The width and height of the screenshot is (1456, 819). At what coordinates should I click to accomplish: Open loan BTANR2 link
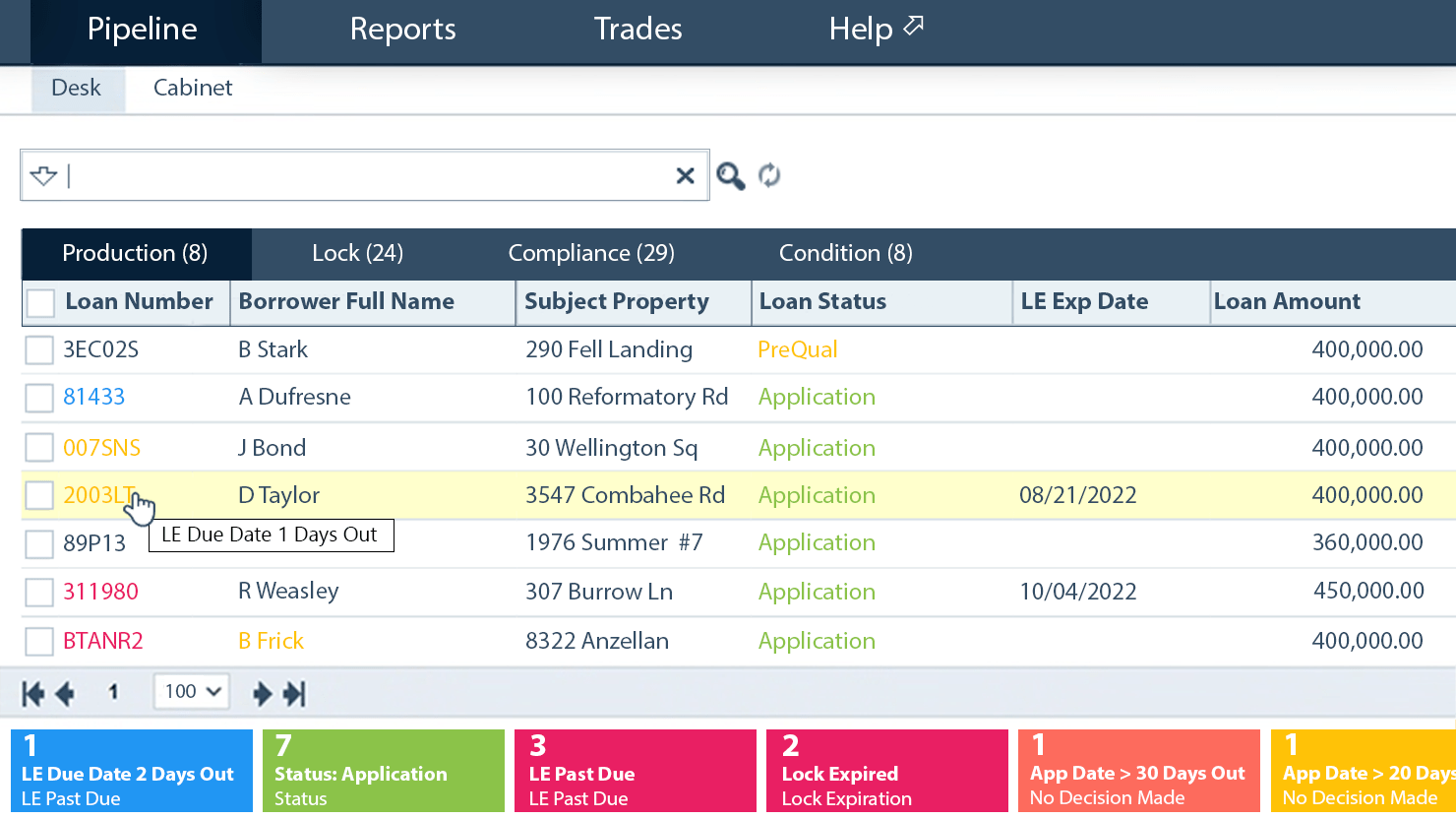pos(103,642)
